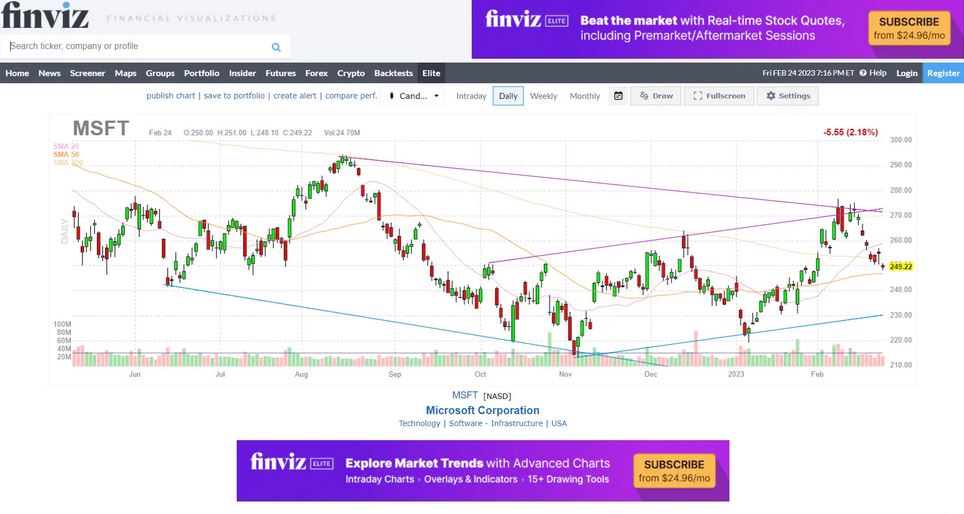Click the bottom Subscribe banner button
Viewport: 964px width, 514px height.
click(x=674, y=471)
